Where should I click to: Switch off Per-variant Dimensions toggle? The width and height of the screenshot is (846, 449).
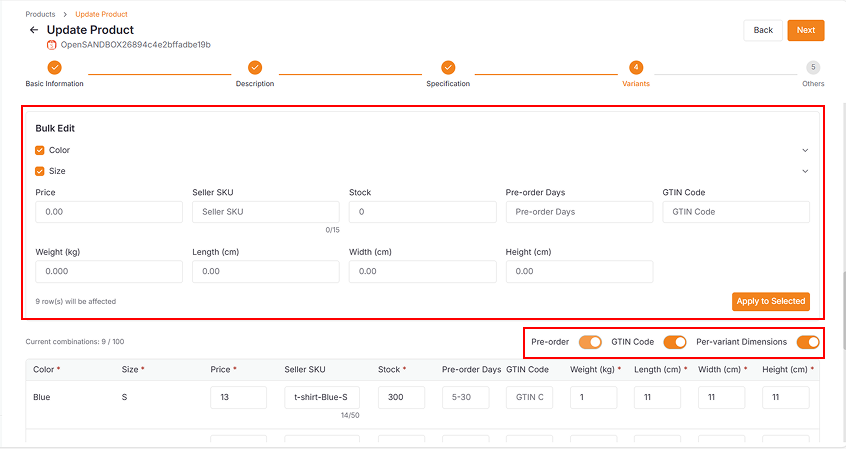point(808,342)
